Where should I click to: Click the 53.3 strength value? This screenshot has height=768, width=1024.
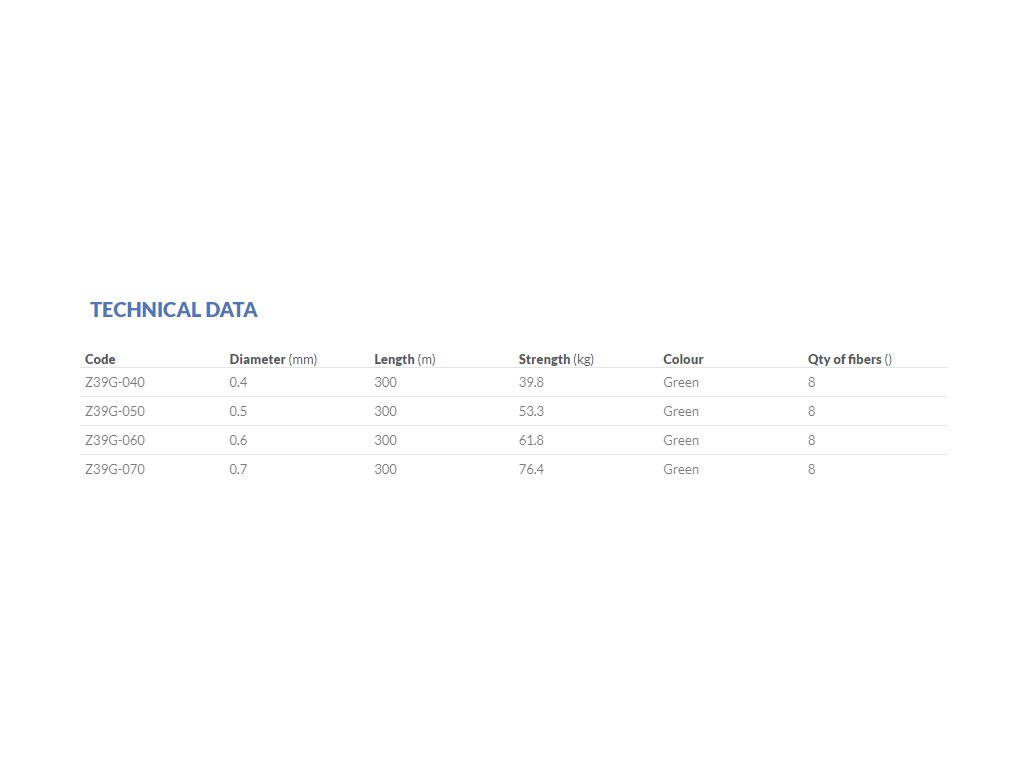[x=531, y=411]
